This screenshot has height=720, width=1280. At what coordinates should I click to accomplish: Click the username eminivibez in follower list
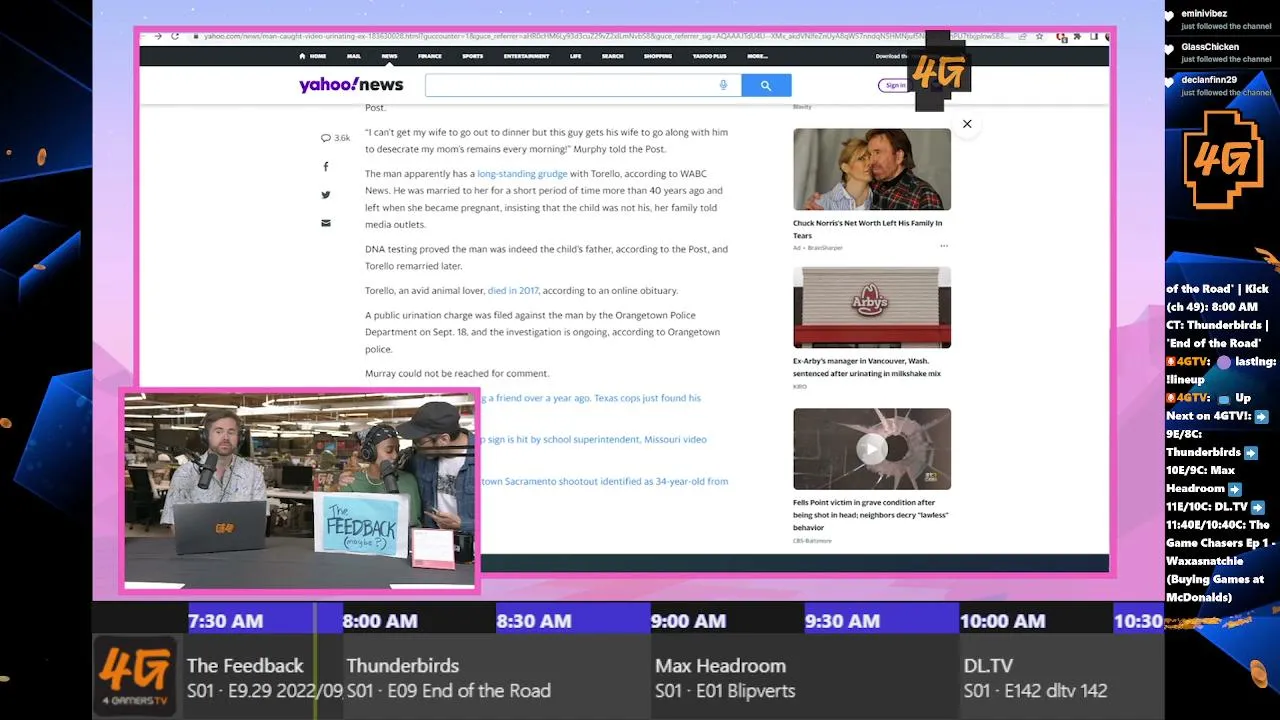tap(1204, 14)
